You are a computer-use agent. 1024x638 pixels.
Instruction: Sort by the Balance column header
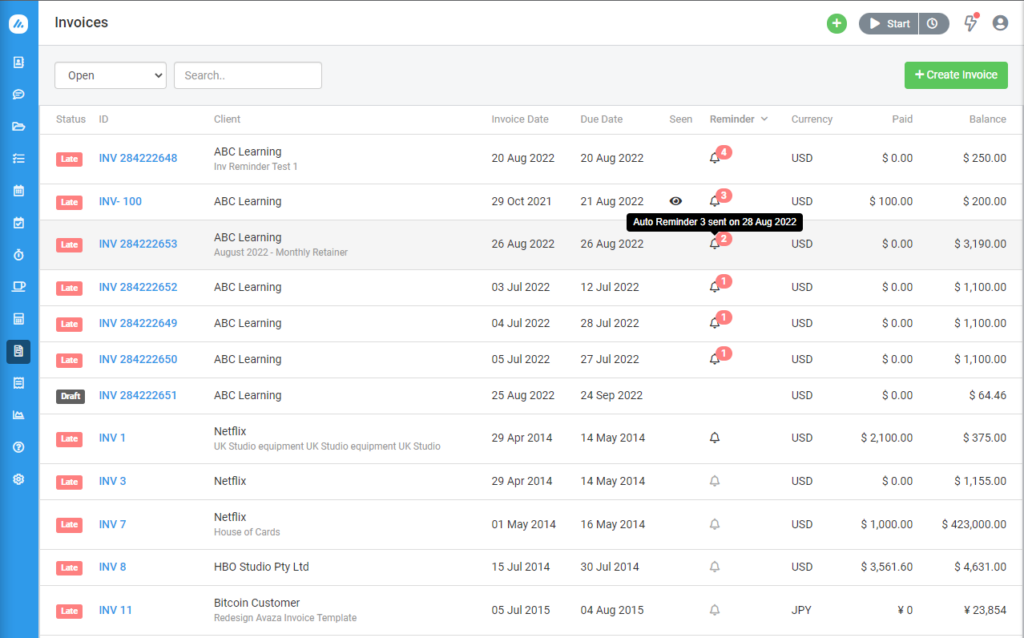pos(987,119)
